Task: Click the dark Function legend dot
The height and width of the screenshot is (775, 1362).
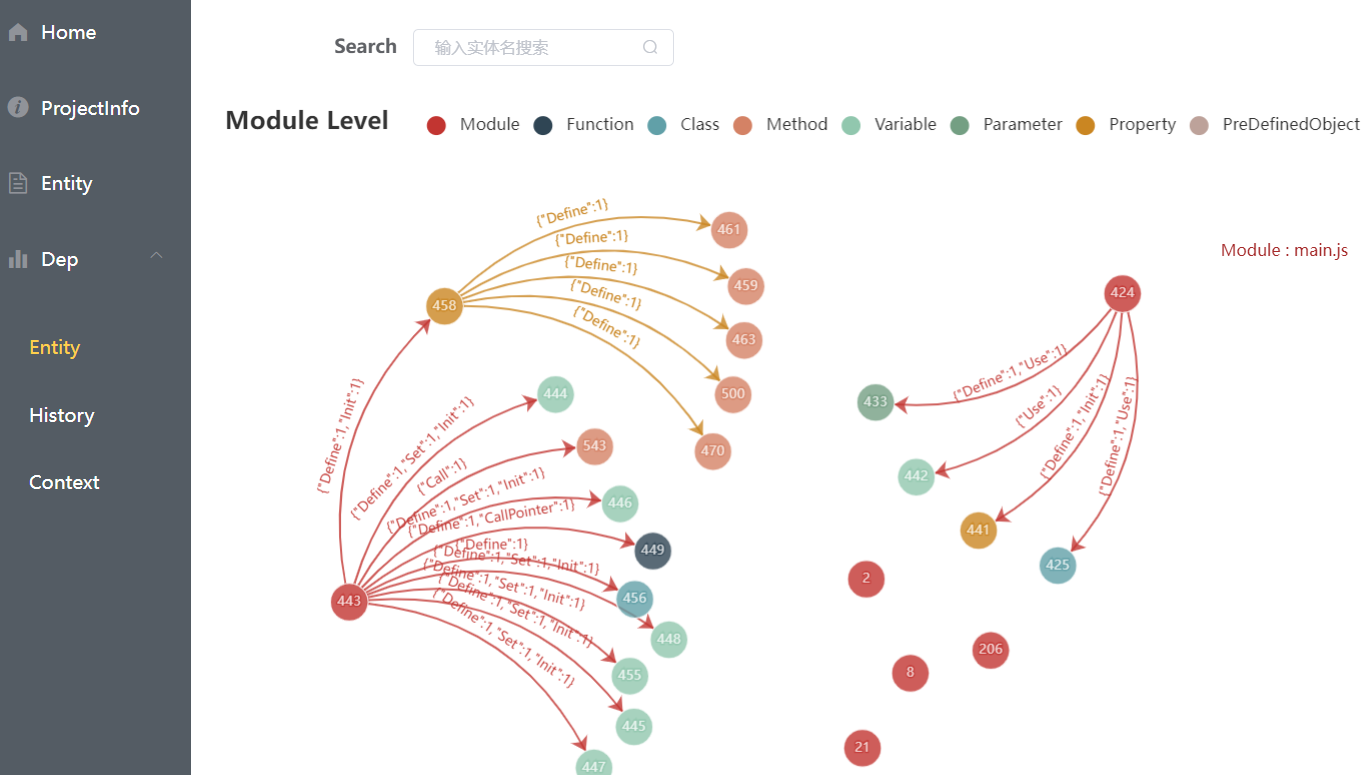Action: [541, 125]
